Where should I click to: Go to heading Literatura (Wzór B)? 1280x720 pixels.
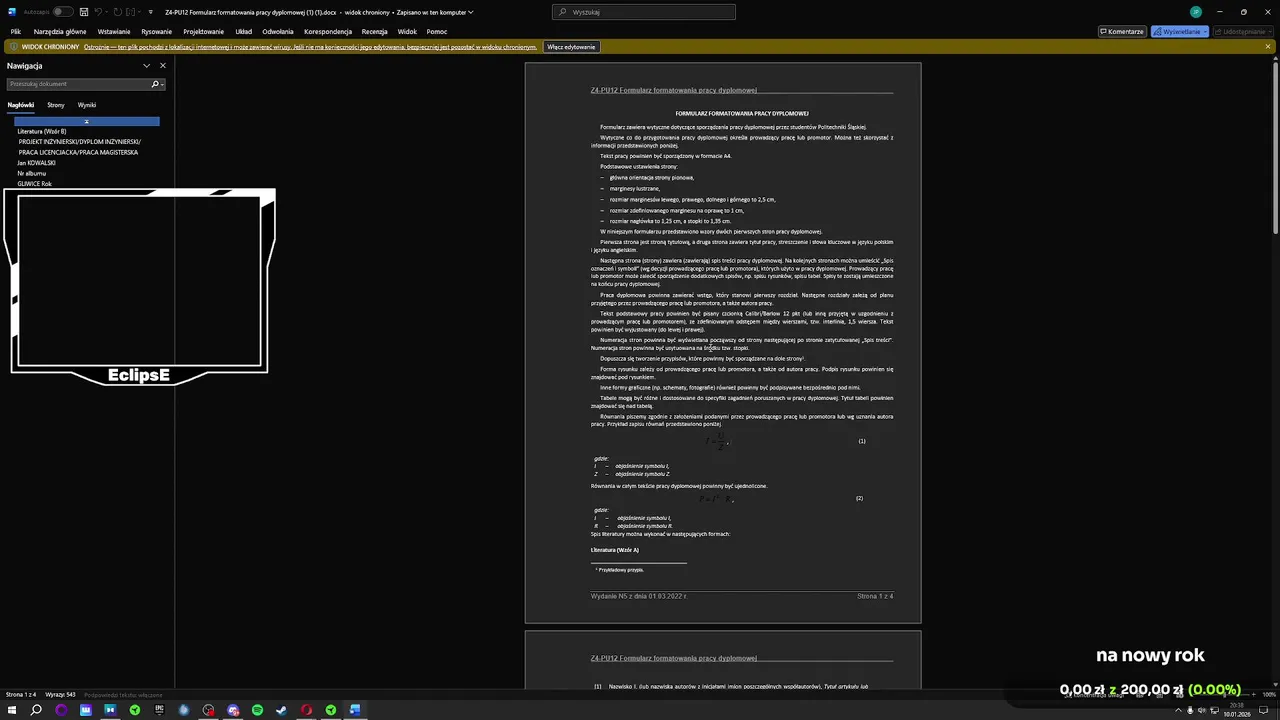(42, 131)
